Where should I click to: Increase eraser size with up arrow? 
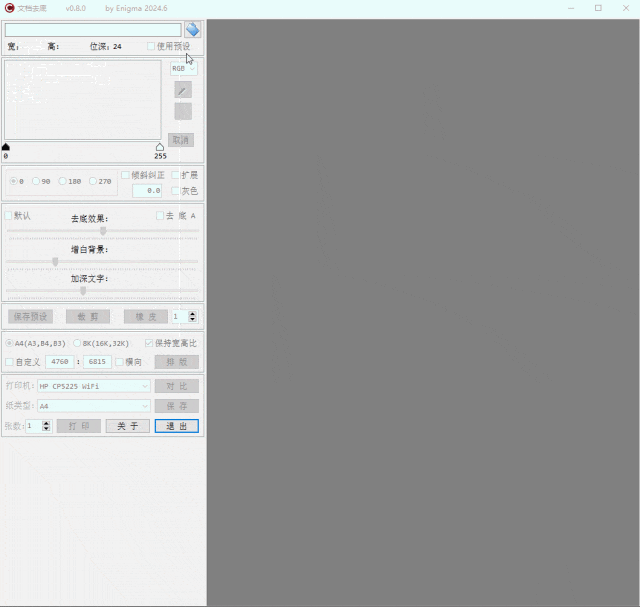coord(192,314)
